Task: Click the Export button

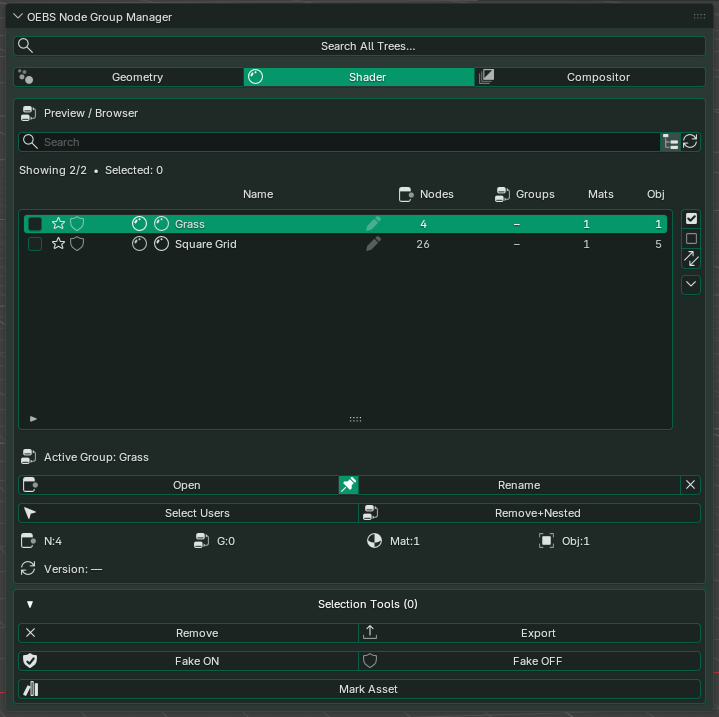Action: [x=530, y=633]
